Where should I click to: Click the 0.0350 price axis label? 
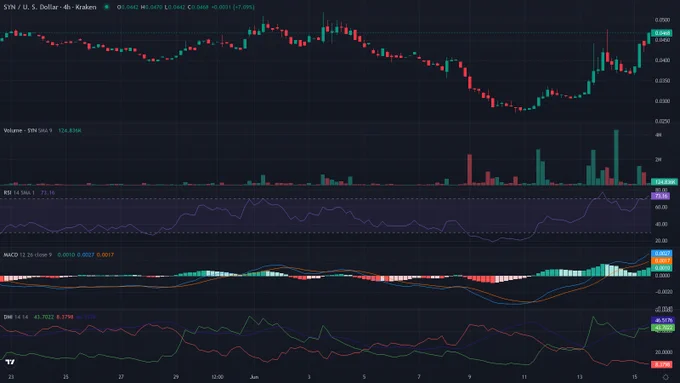(662, 81)
